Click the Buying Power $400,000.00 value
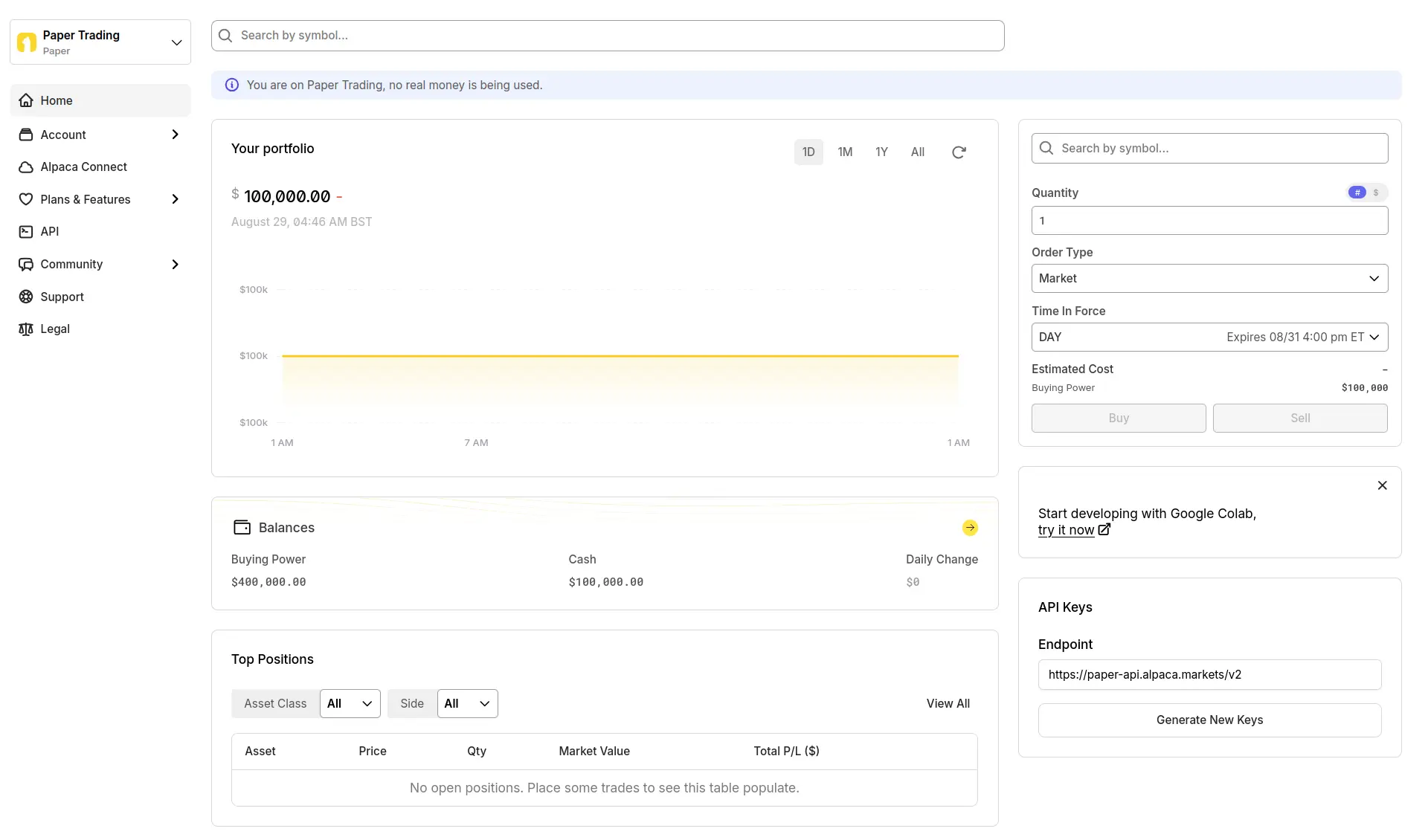 (268, 582)
